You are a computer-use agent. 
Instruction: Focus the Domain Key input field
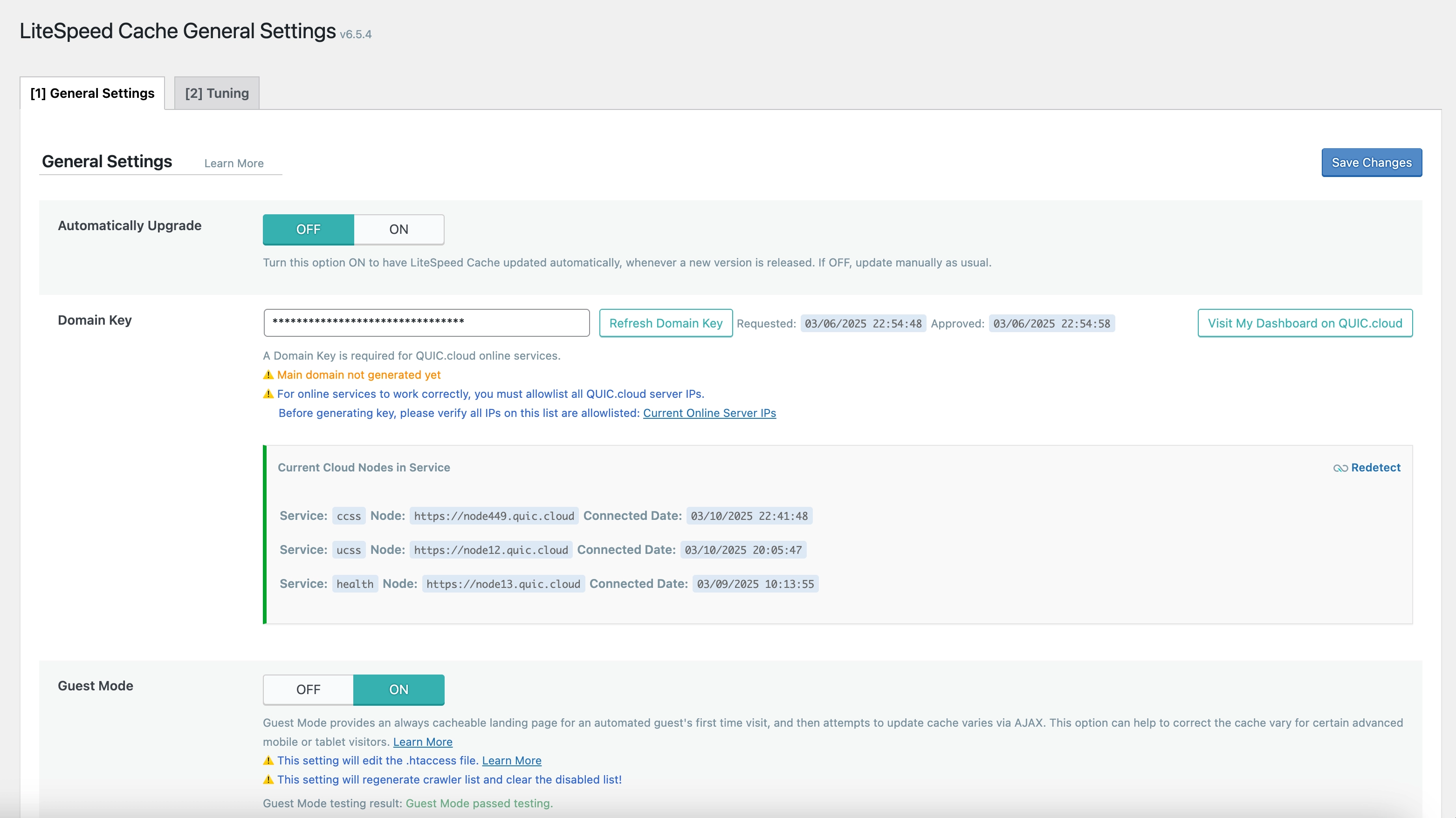click(x=427, y=322)
